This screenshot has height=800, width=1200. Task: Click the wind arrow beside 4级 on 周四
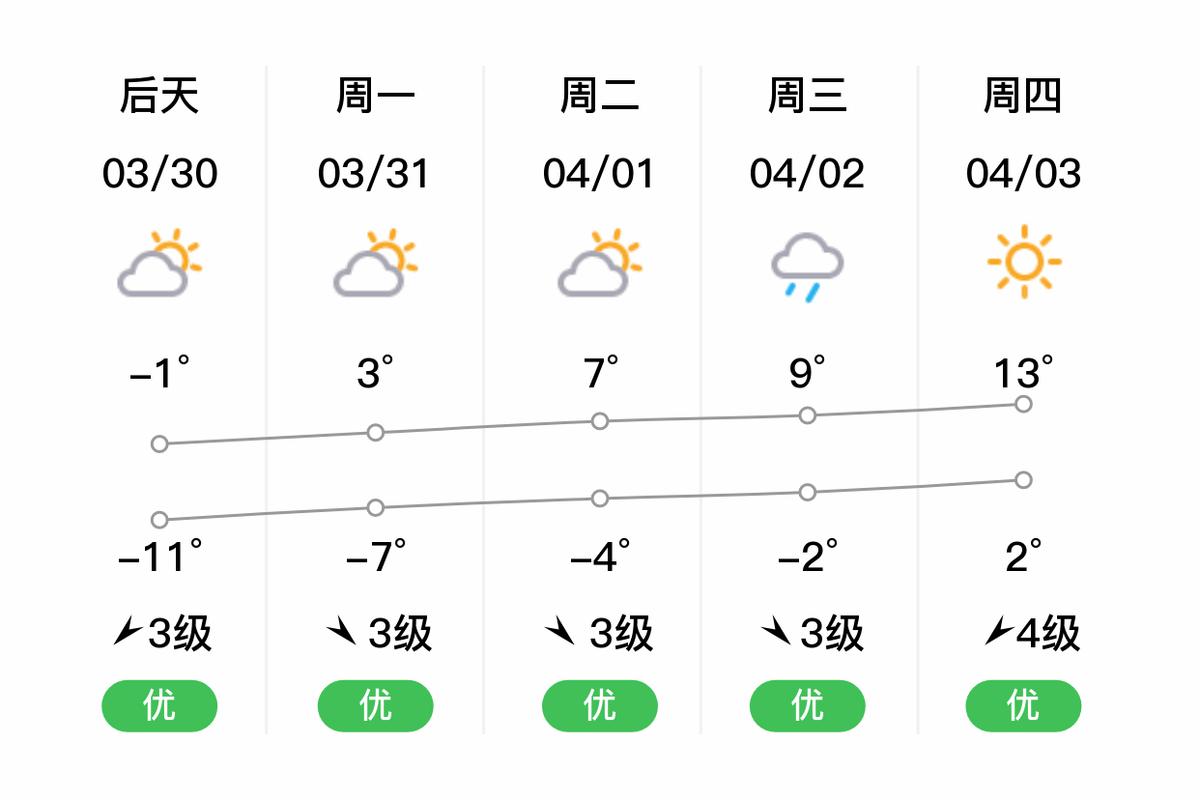997,628
